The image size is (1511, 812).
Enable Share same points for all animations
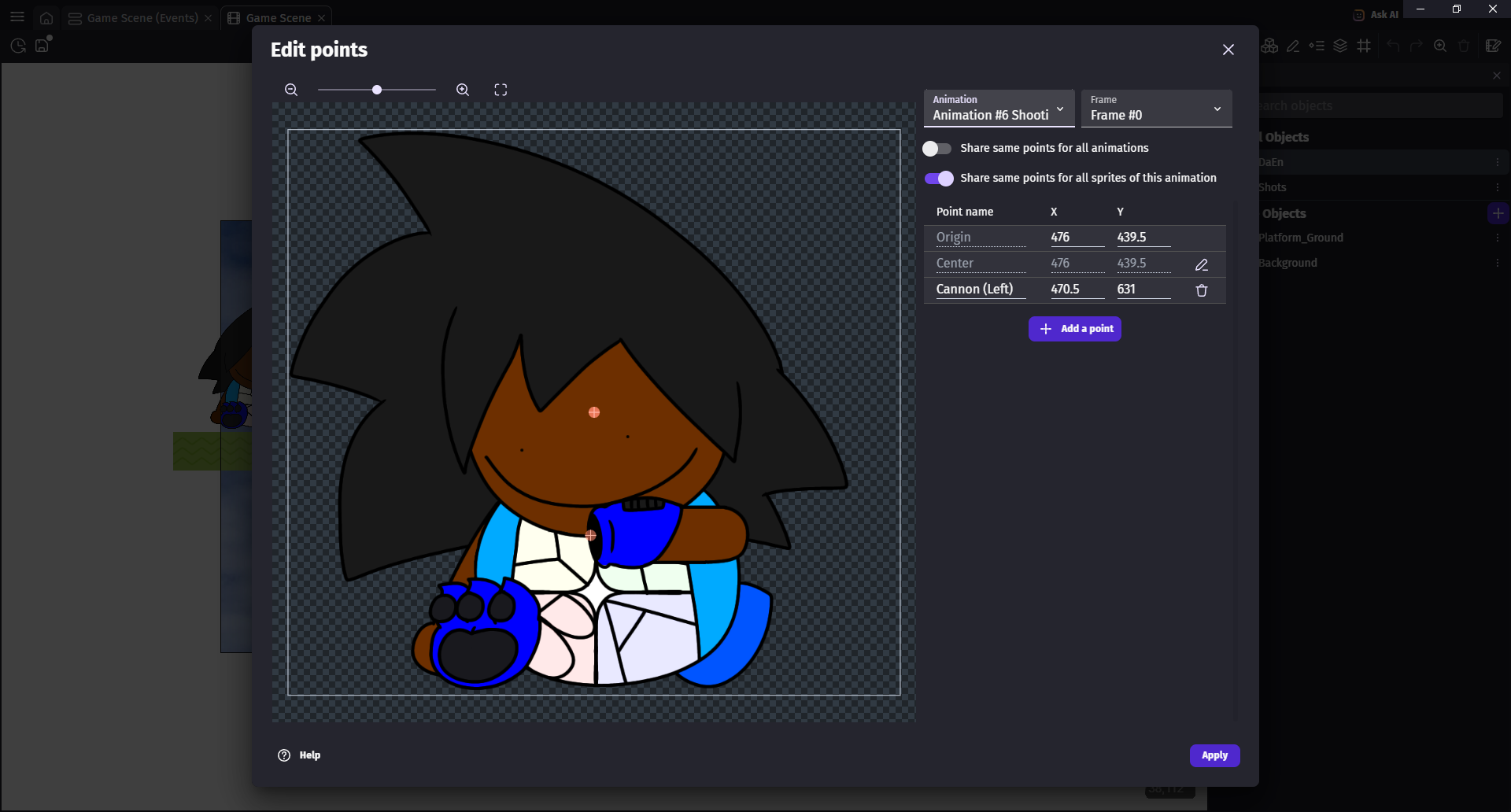tap(937, 149)
